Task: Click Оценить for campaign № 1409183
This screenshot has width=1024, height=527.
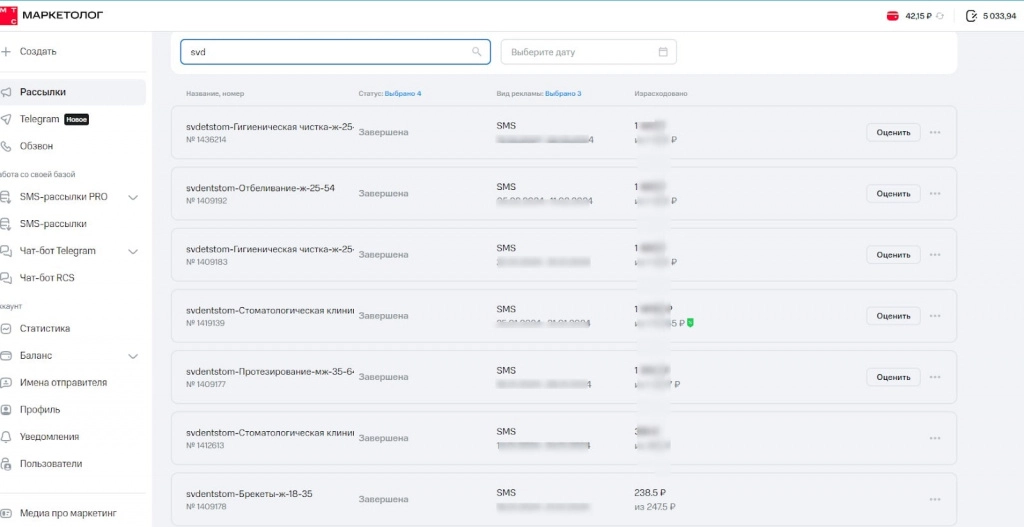Action: pos(893,255)
